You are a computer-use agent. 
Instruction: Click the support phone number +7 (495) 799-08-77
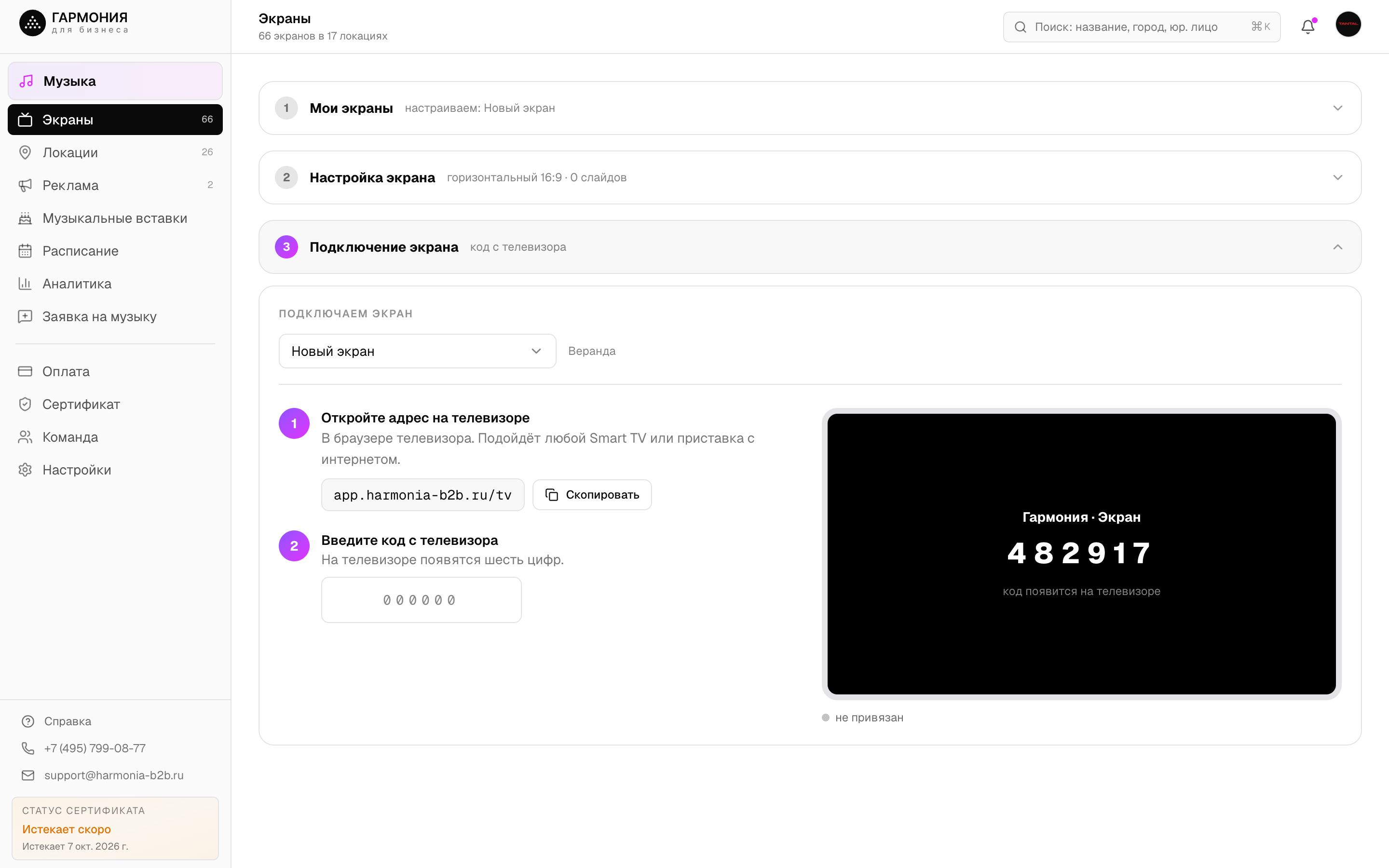coord(95,747)
